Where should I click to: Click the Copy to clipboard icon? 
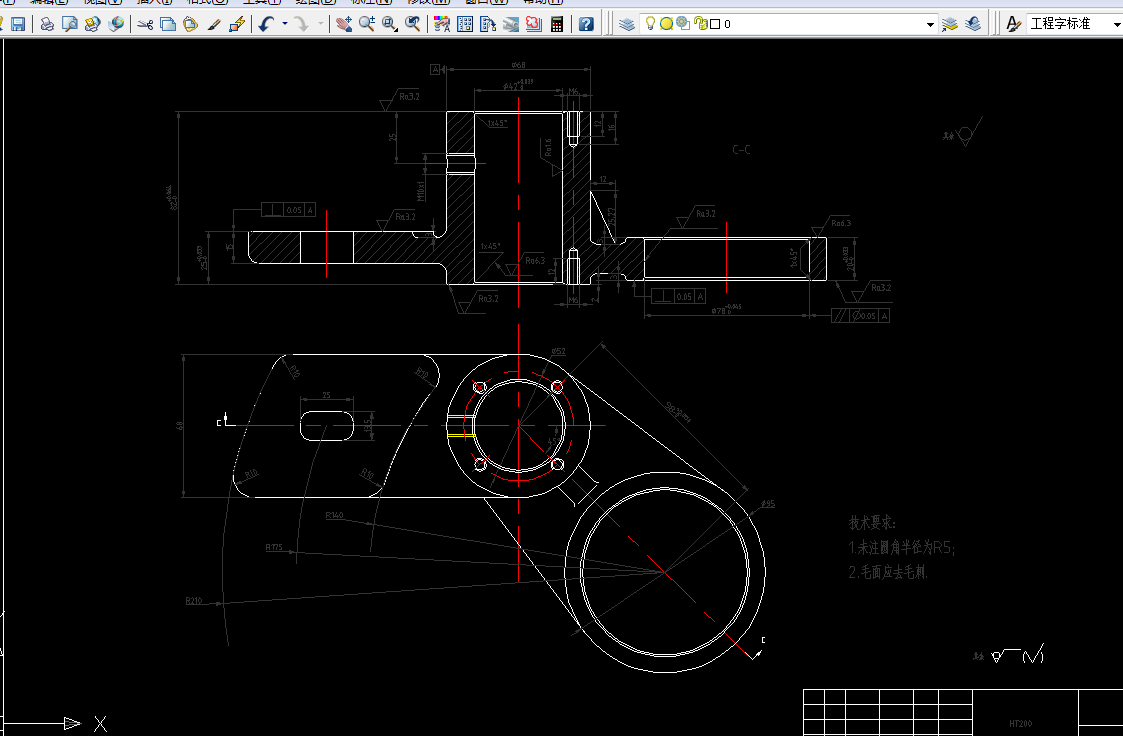coord(168,24)
